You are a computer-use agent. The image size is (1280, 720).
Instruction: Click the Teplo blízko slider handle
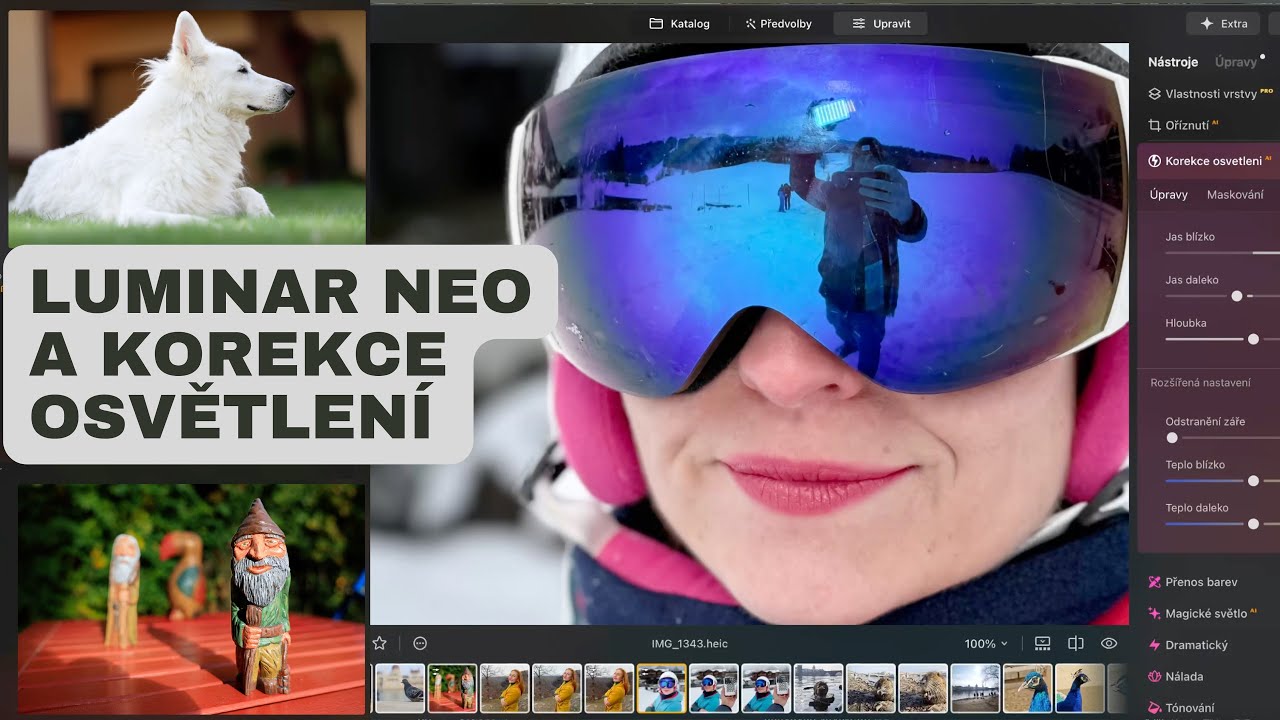pos(1253,481)
